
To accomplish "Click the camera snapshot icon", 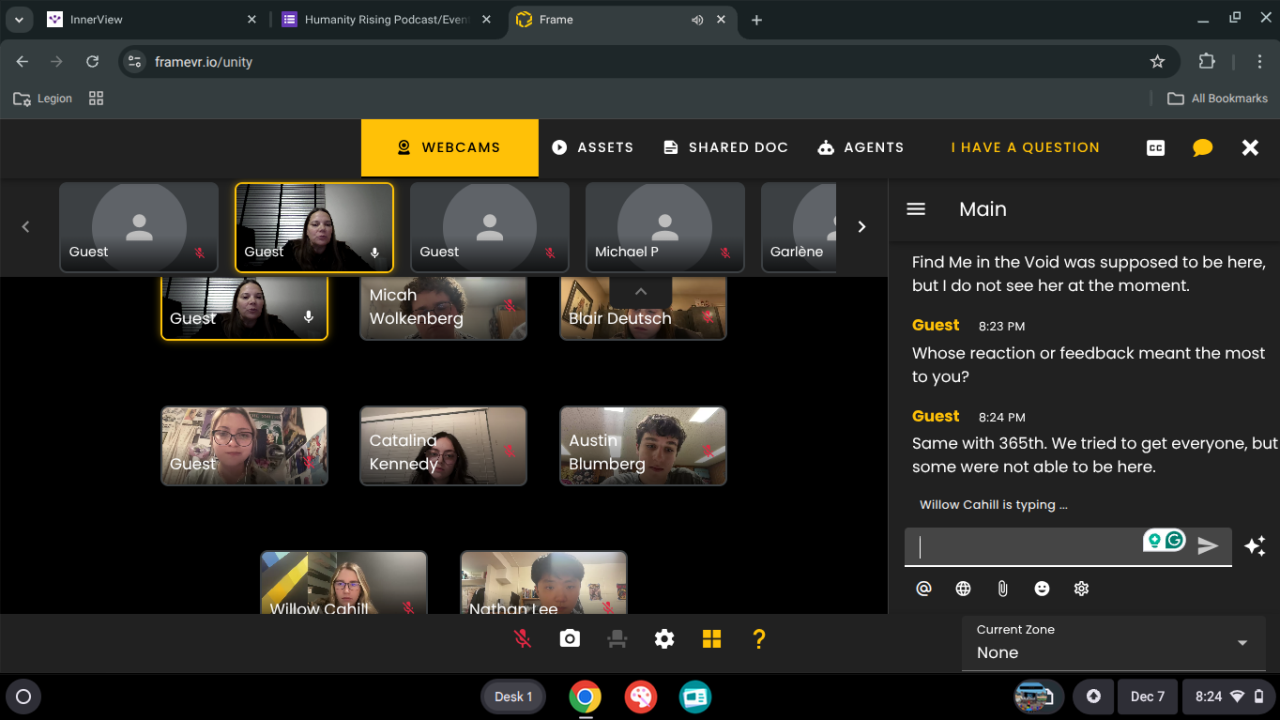I will (570, 639).
